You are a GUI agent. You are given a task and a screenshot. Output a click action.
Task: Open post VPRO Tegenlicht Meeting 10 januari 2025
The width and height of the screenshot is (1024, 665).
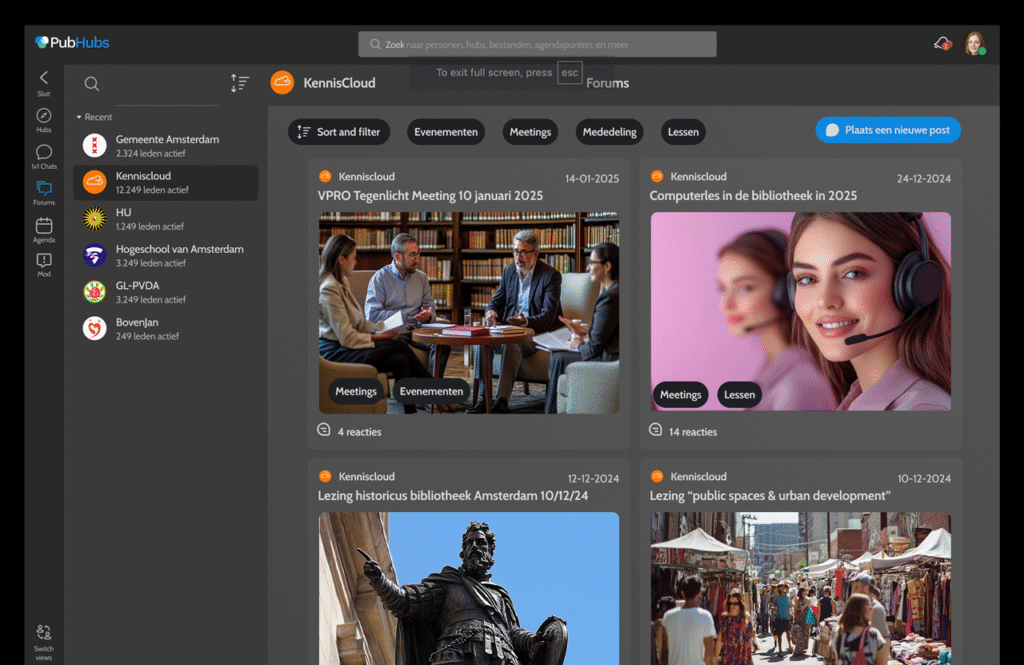pos(430,195)
